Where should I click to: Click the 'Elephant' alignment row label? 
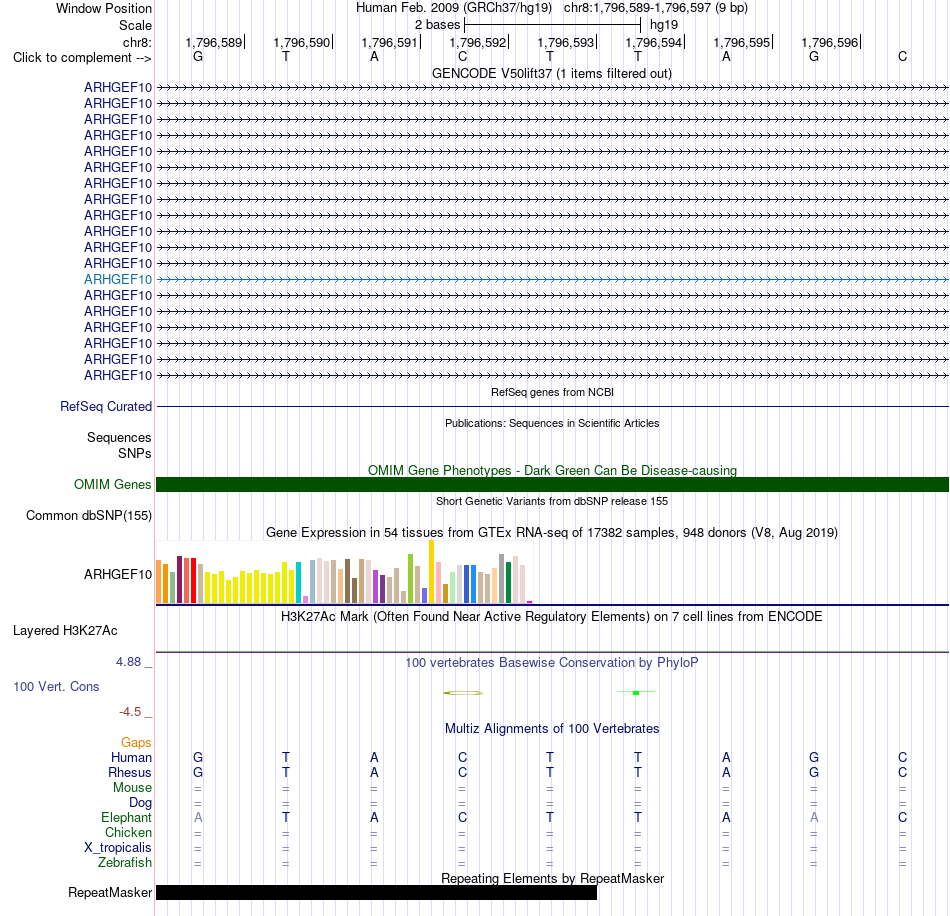pos(126,817)
